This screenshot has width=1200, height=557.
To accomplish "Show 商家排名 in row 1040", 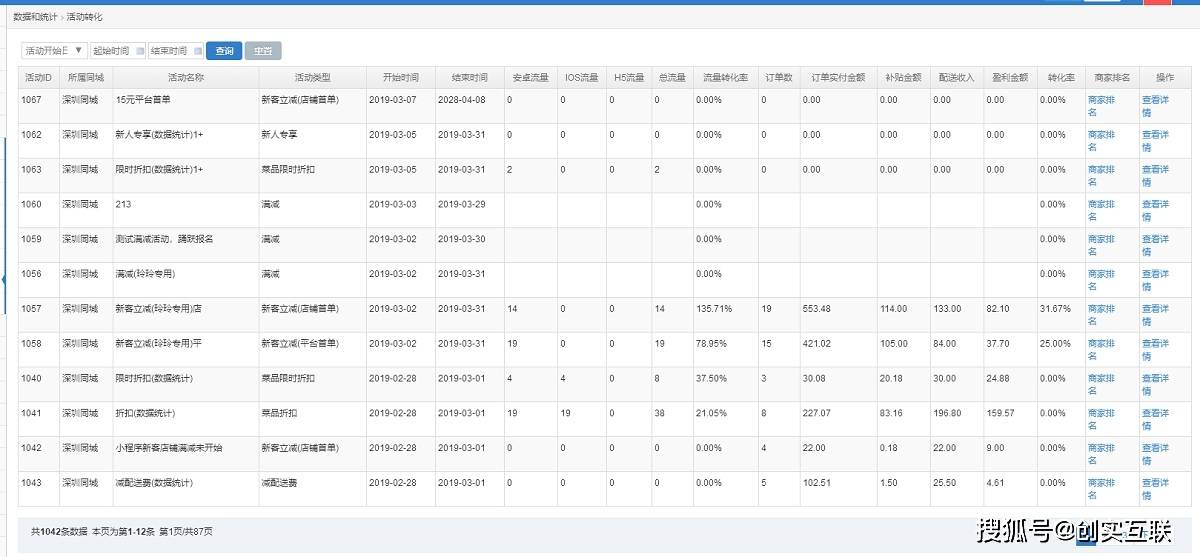I will [x=1100, y=385].
